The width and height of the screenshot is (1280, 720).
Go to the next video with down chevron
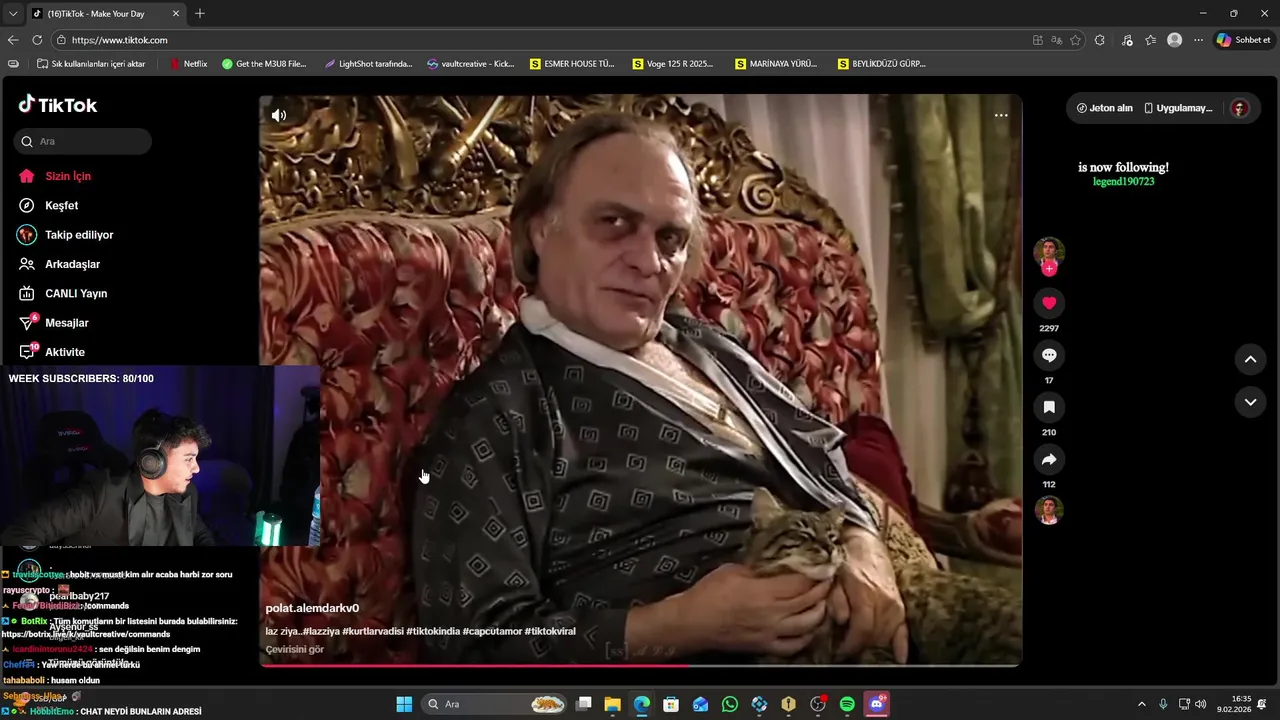point(1250,402)
